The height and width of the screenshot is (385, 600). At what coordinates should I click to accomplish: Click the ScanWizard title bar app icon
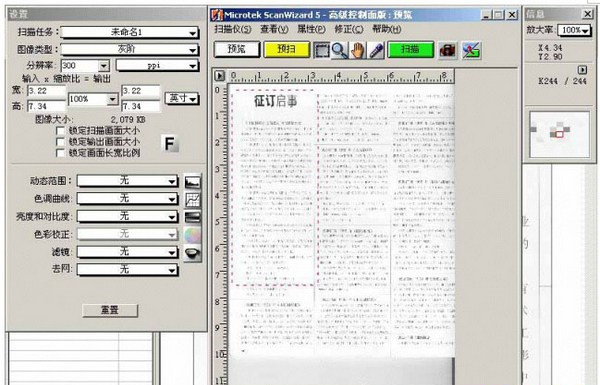tap(217, 15)
